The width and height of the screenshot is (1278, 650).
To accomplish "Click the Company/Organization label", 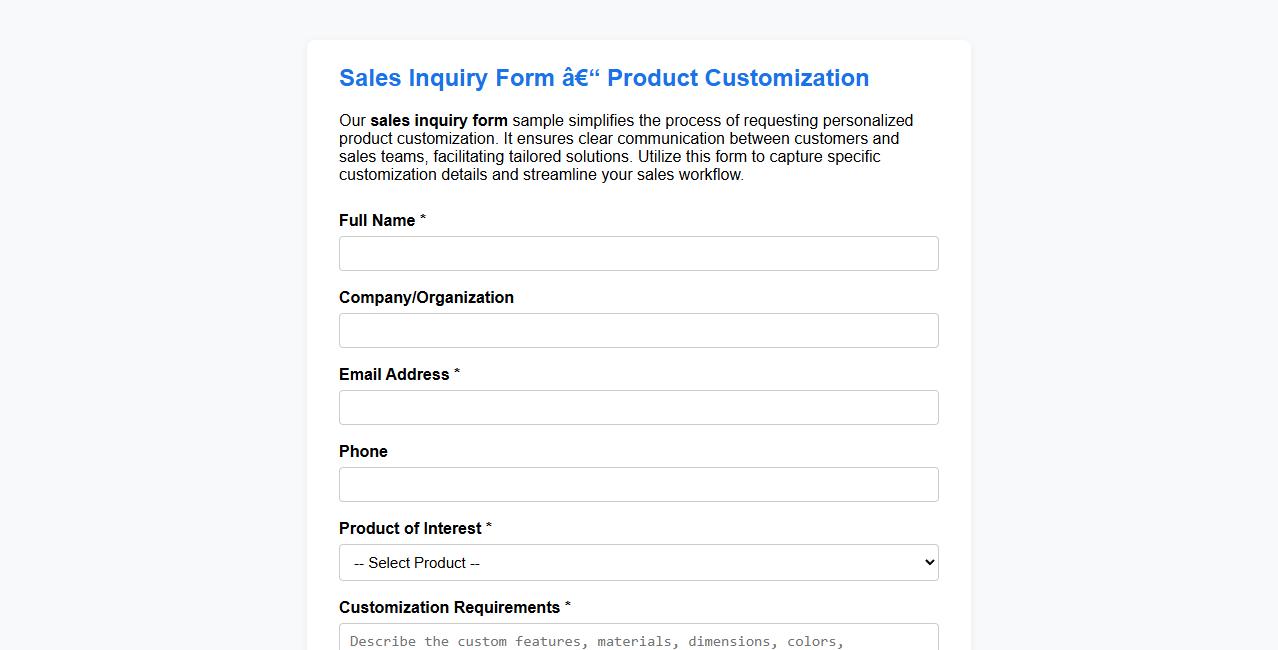I will (426, 297).
